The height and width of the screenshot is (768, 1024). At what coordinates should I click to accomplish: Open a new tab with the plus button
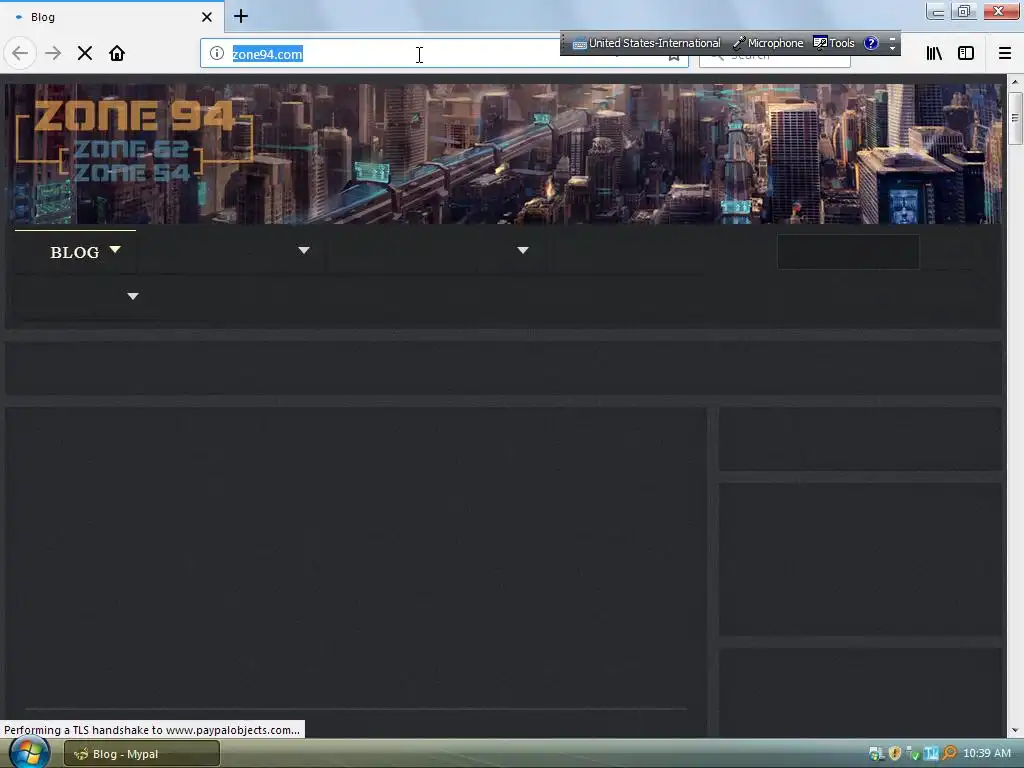tap(241, 16)
